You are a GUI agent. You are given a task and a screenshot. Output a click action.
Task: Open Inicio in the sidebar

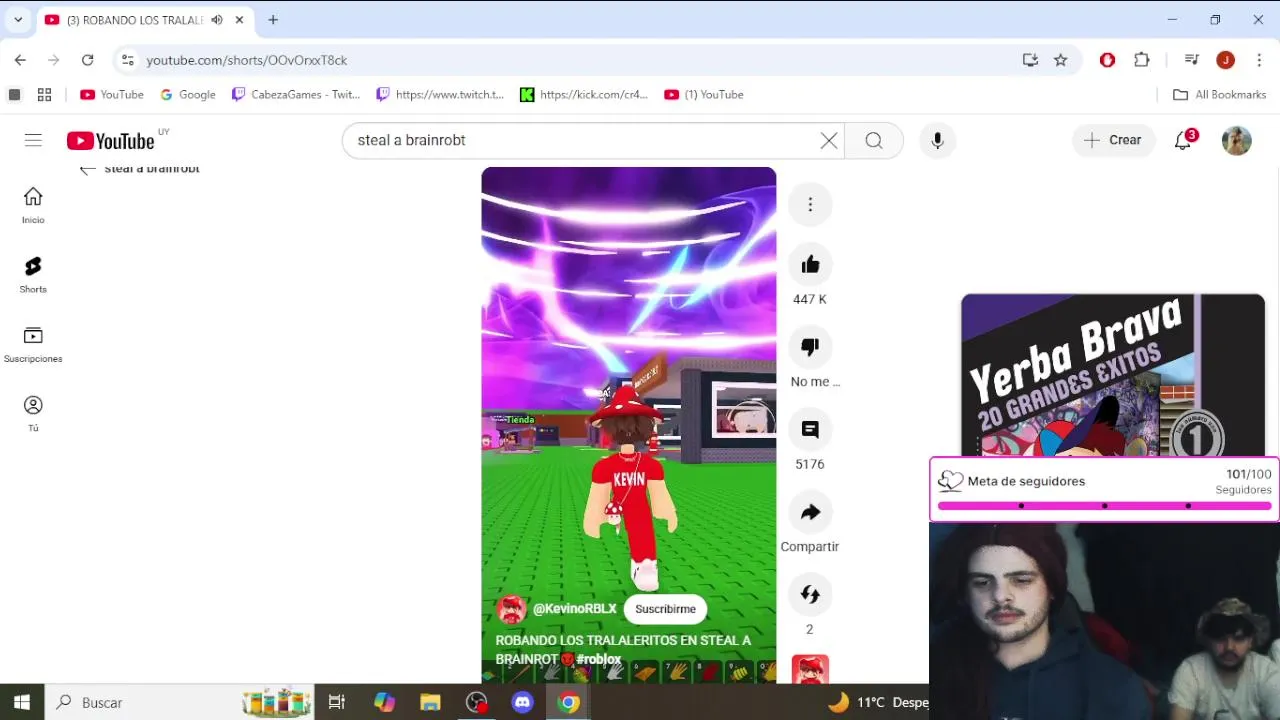[33, 205]
